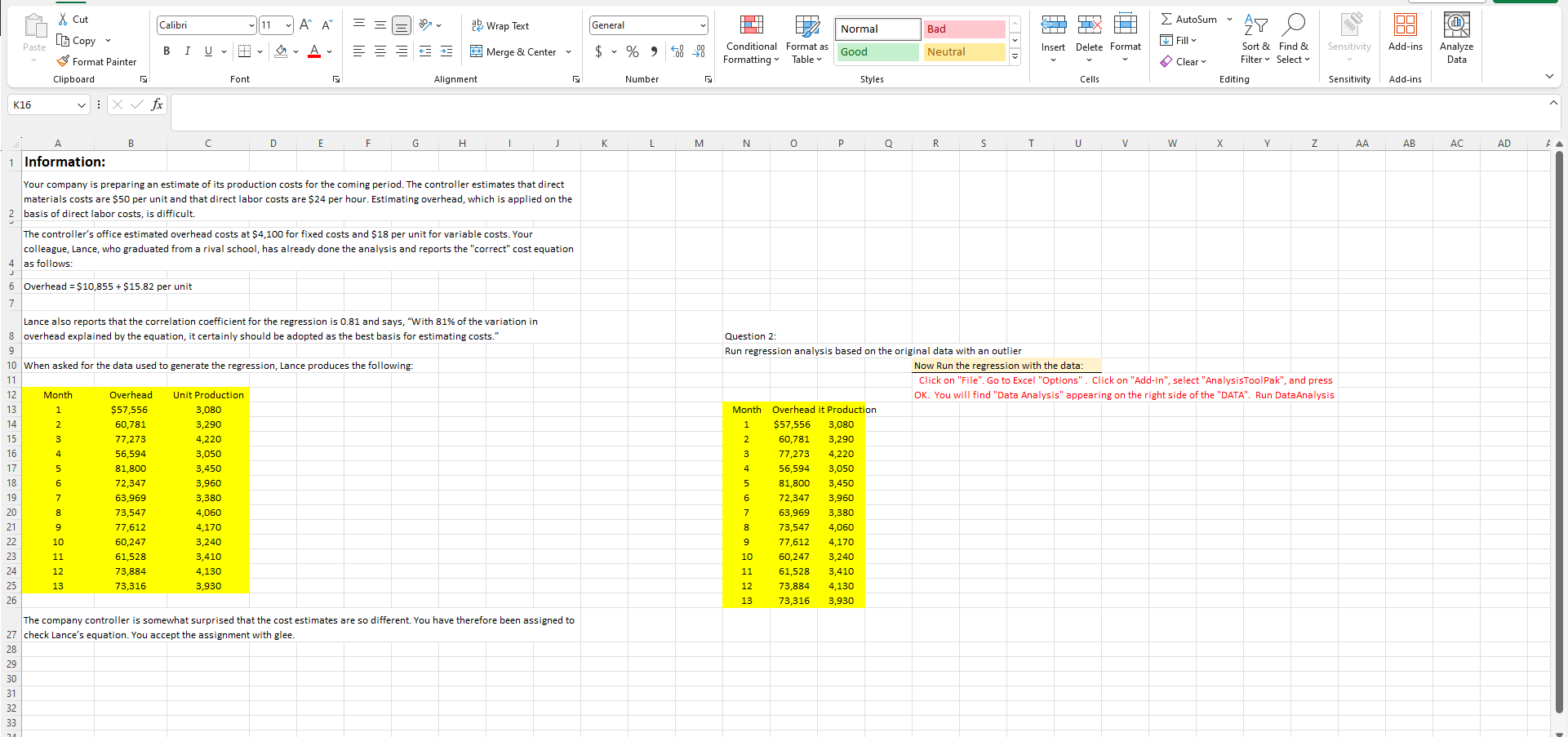1568x737 pixels.
Task: Open the font name Calibri dropdown
Action: 251,25
